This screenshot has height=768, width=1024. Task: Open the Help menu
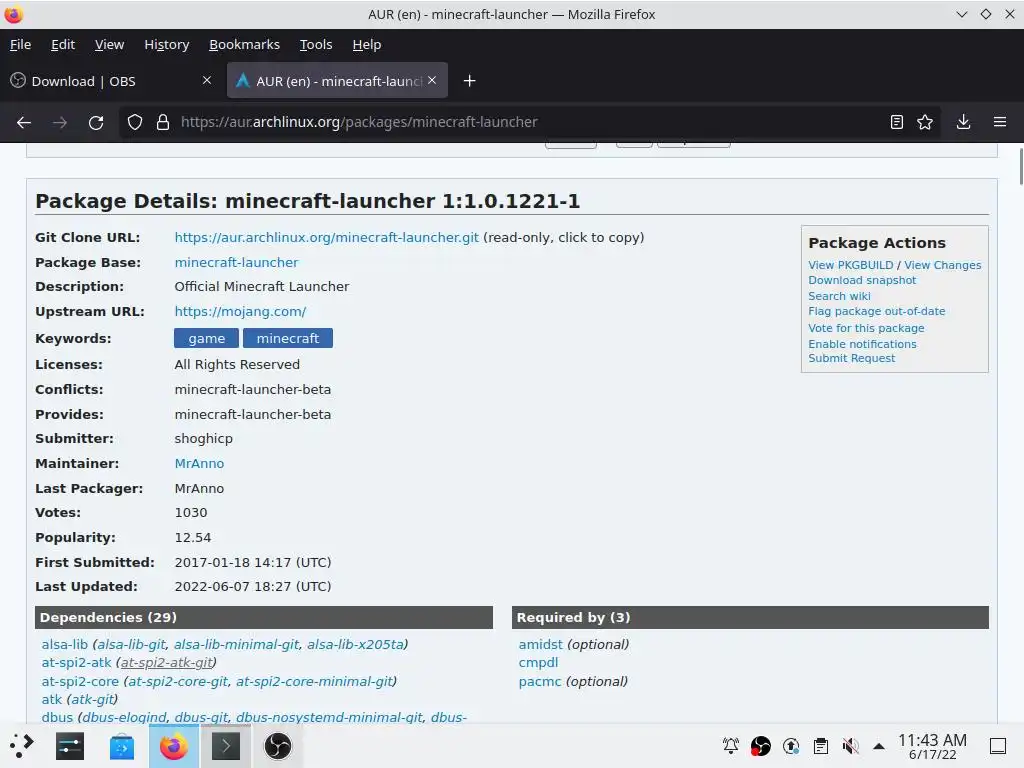(x=366, y=44)
